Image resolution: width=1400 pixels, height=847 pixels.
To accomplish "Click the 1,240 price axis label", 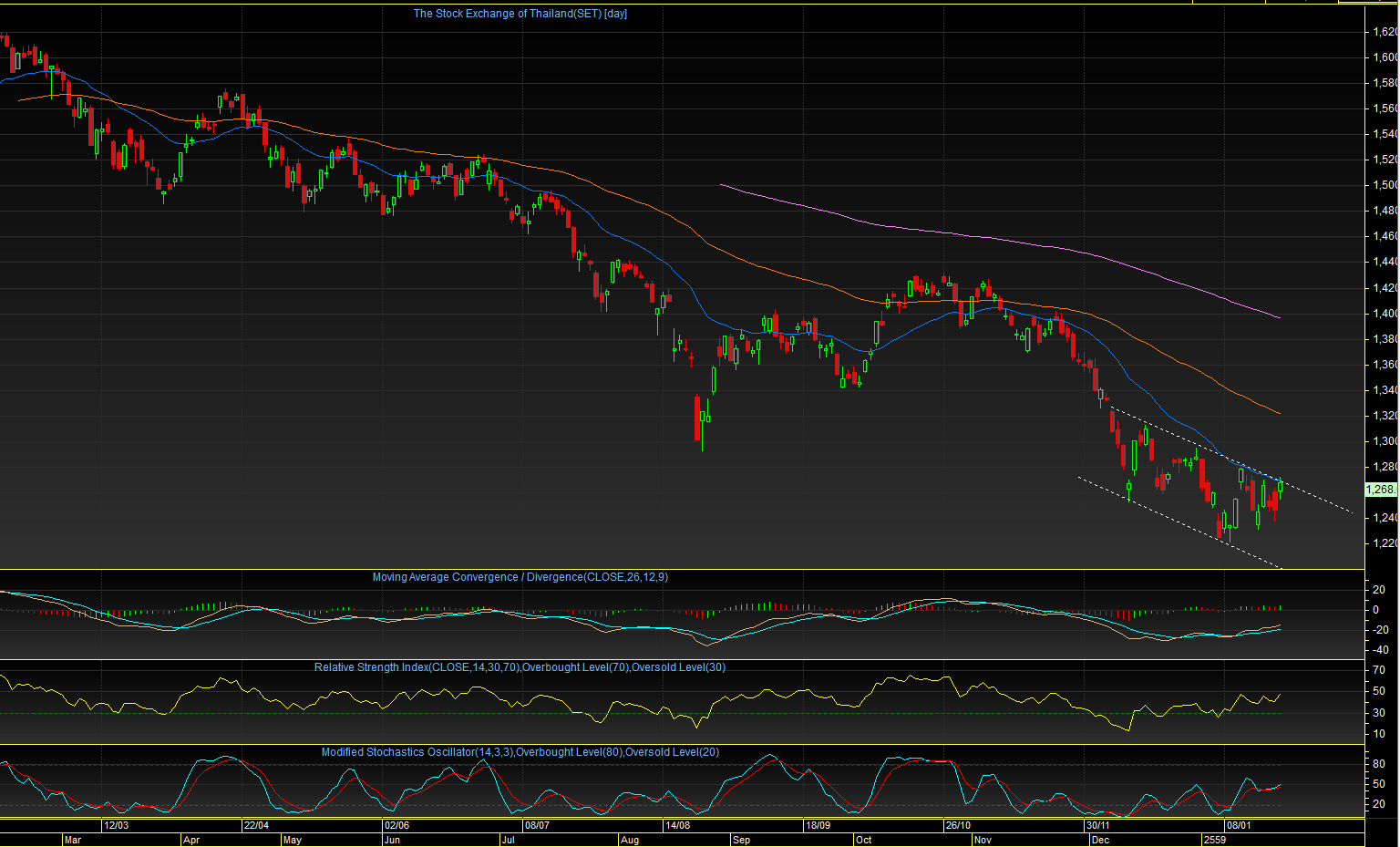I will pyautogui.click(x=1385, y=518).
